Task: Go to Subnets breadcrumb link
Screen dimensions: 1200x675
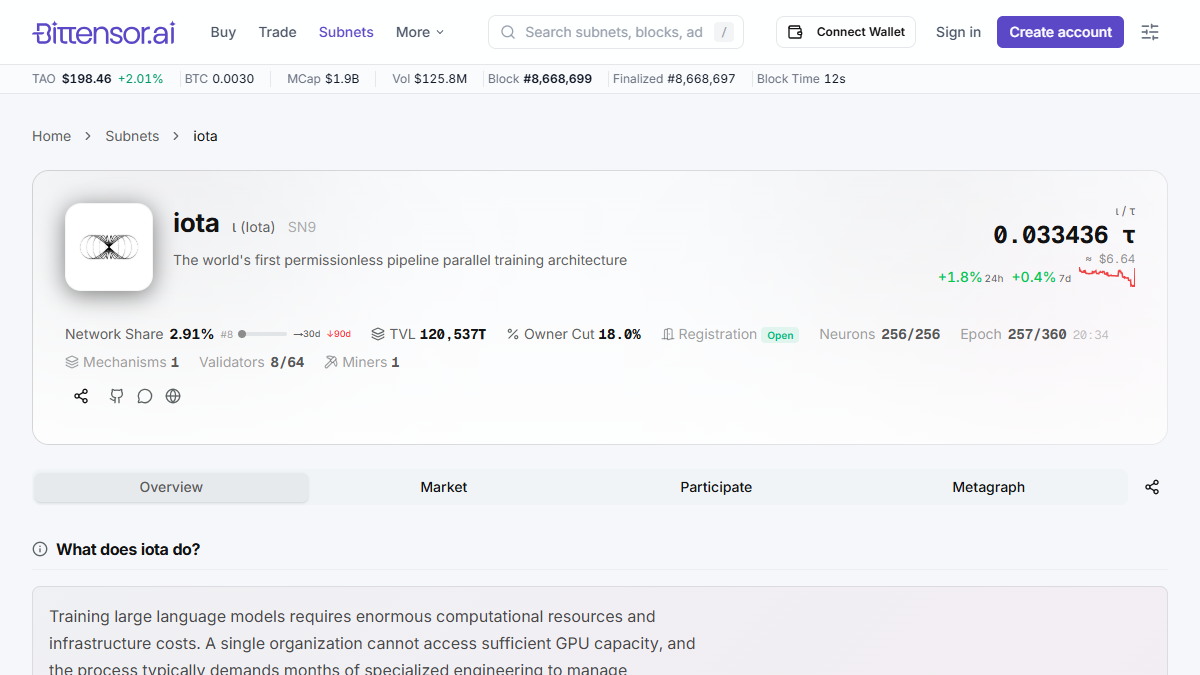Action: tap(132, 136)
